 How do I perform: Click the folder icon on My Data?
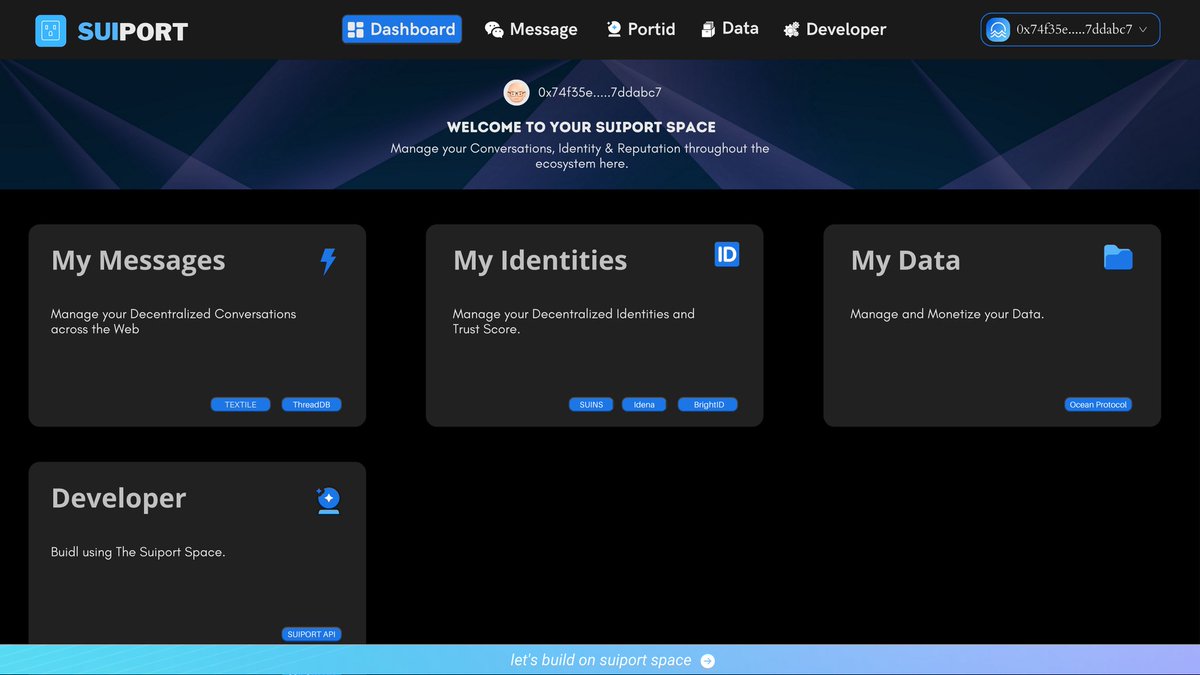point(1118,257)
